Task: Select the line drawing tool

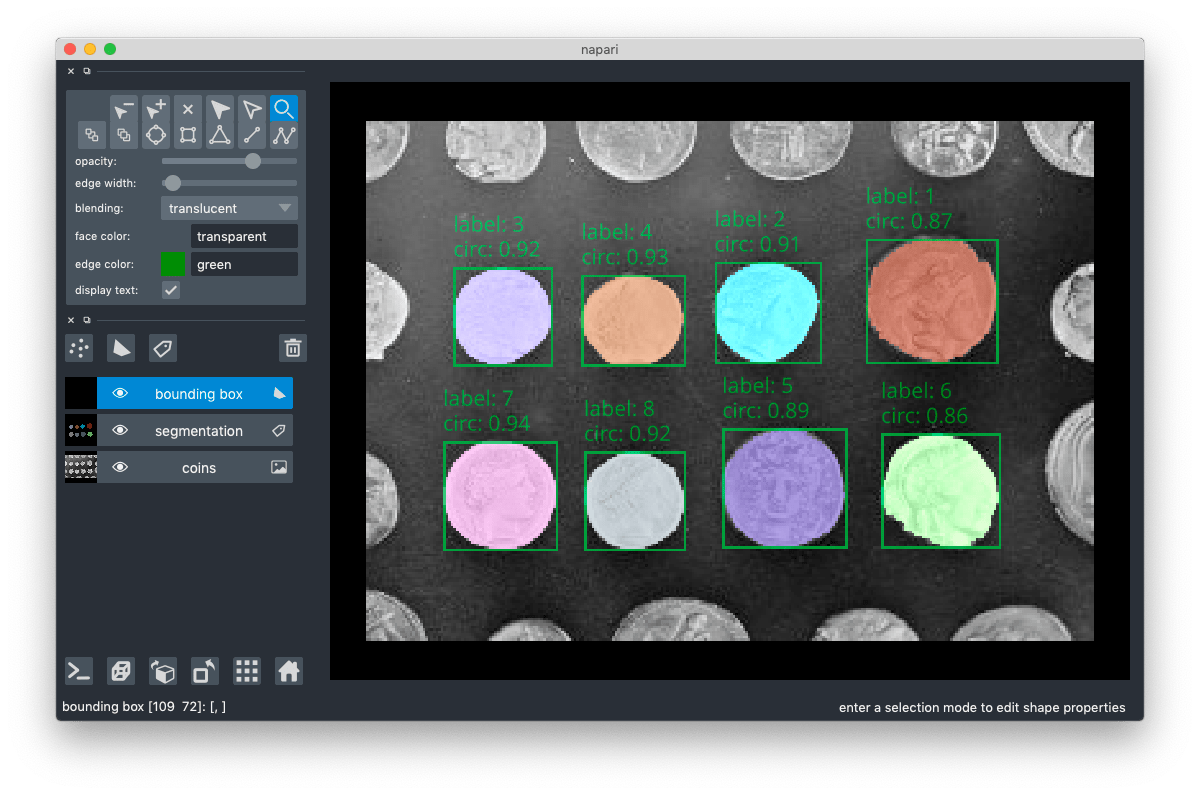Action: click(252, 134)
